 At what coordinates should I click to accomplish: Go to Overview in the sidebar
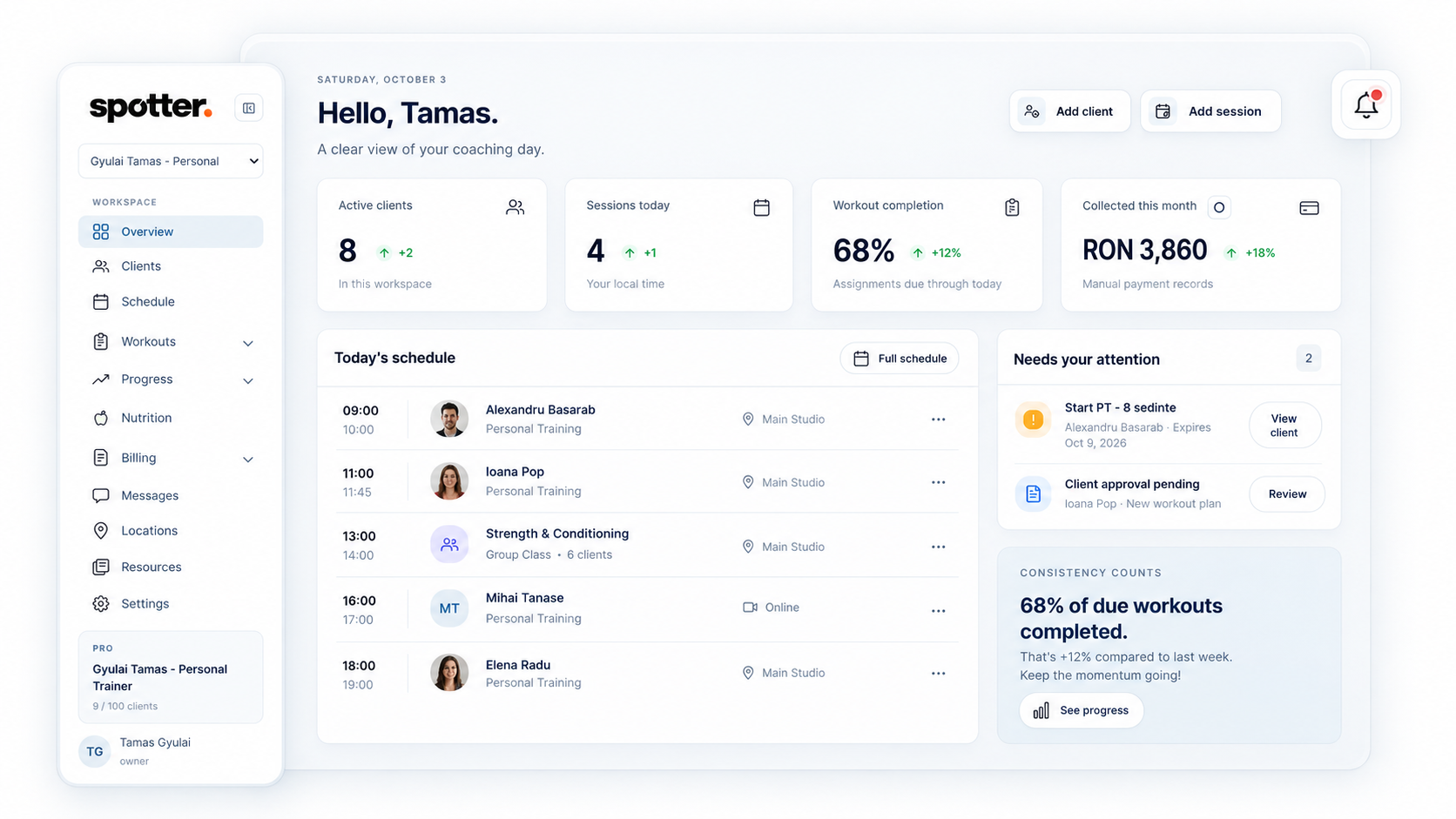[171, 232]
